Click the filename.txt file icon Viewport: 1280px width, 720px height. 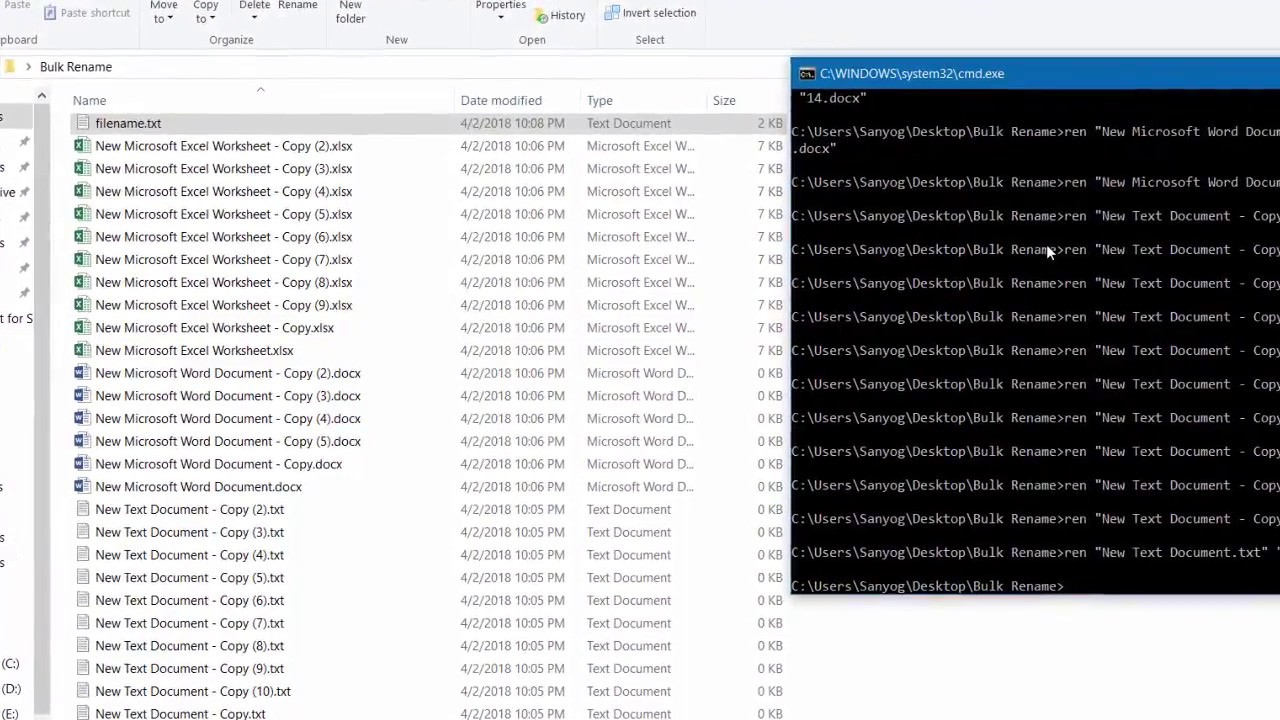coord(82,123)
